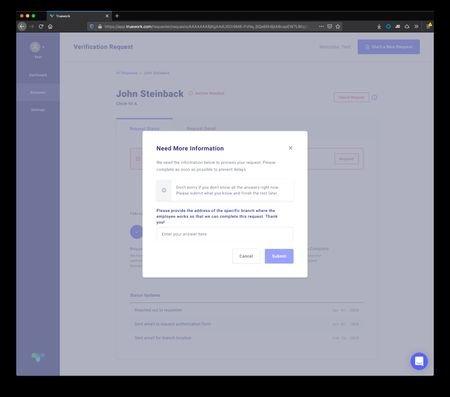Open the third sidebar item below Requests
Image resolution: width=450 pixels, height=397 pixels.
[x=38, y=110]
